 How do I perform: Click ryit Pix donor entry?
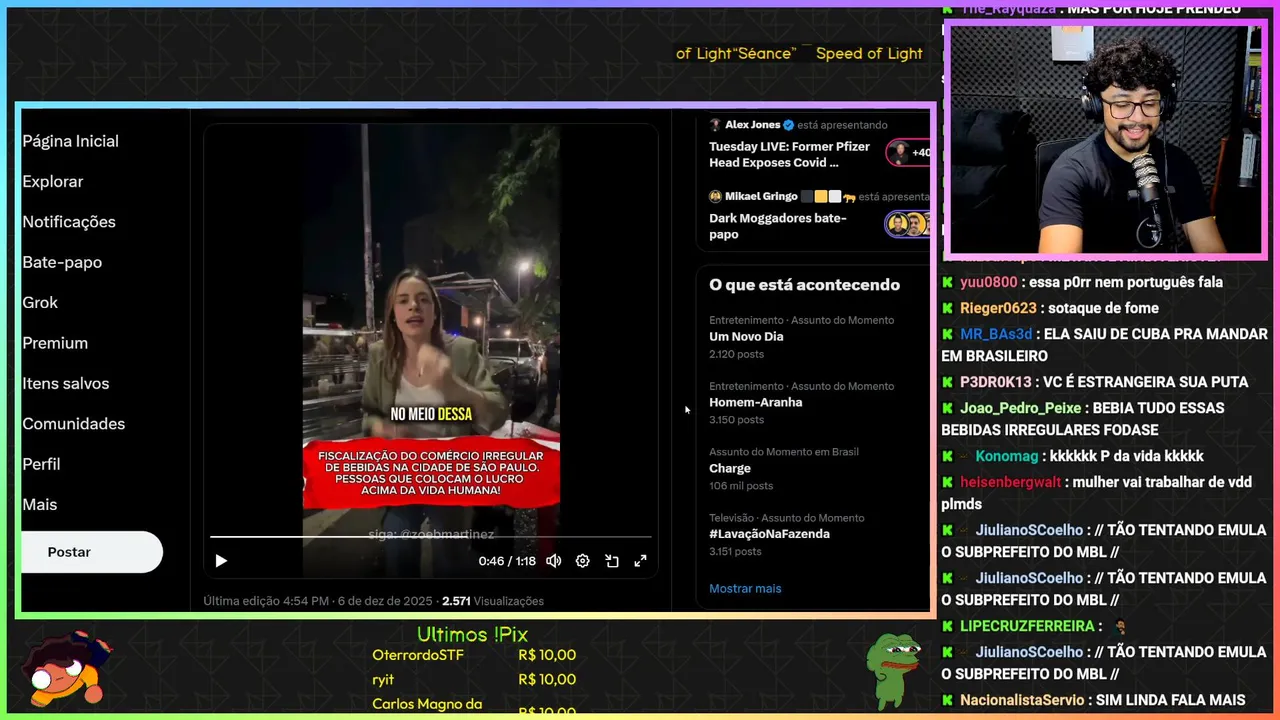click(x=474, y=679)
